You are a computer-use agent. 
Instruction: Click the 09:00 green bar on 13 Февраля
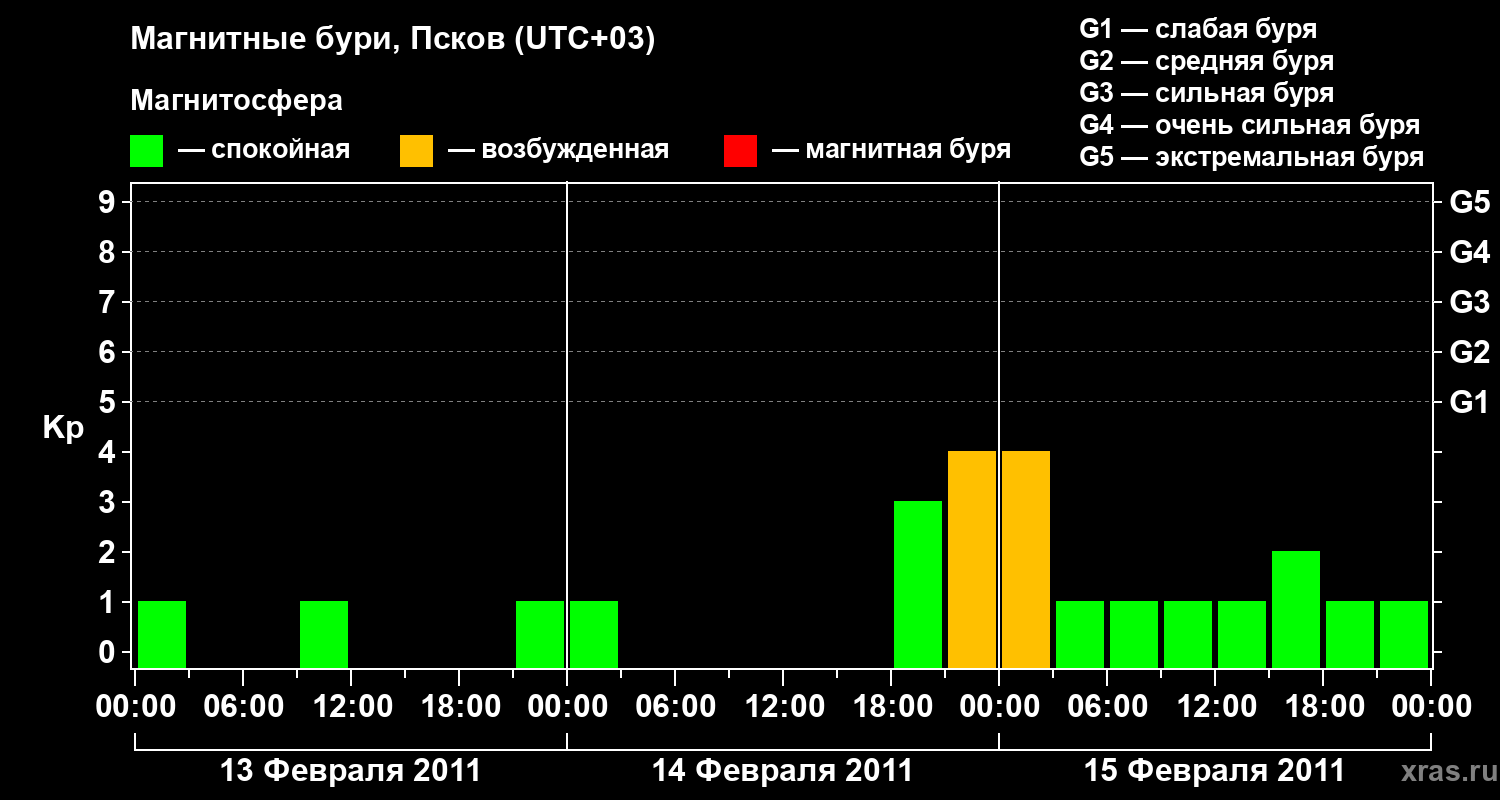pyautogui.click(x=324, y=634)
